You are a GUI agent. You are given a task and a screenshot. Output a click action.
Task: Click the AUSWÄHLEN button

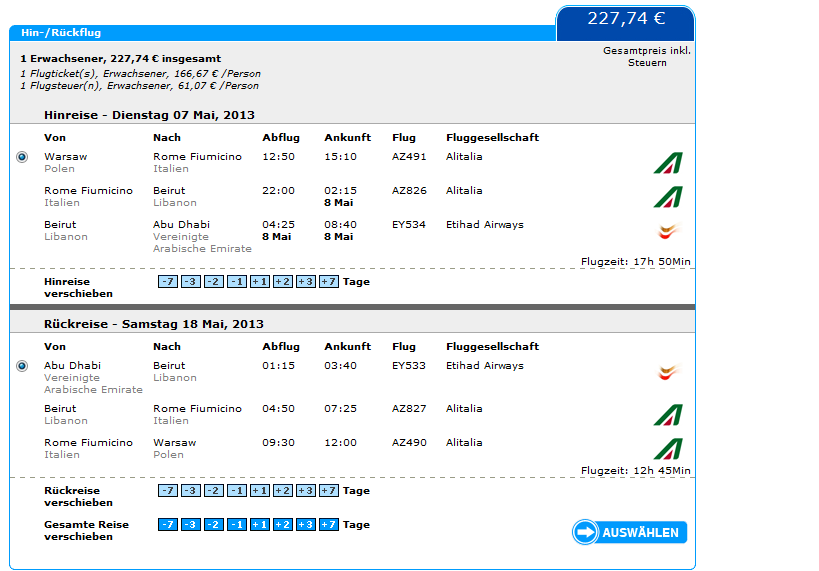629,532
